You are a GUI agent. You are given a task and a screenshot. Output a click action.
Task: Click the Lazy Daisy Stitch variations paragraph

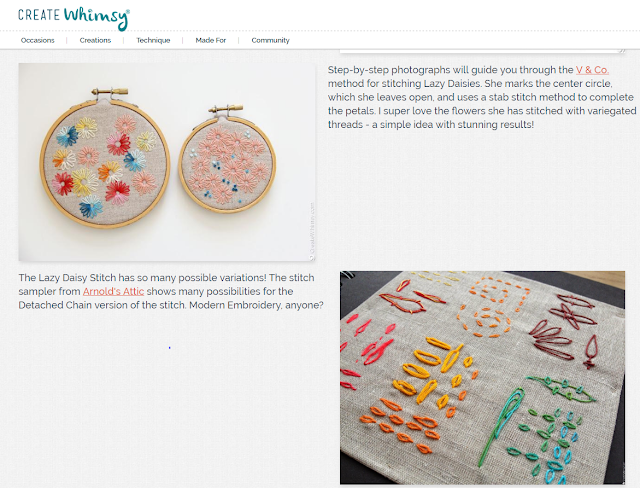click(x=171, y=291)
